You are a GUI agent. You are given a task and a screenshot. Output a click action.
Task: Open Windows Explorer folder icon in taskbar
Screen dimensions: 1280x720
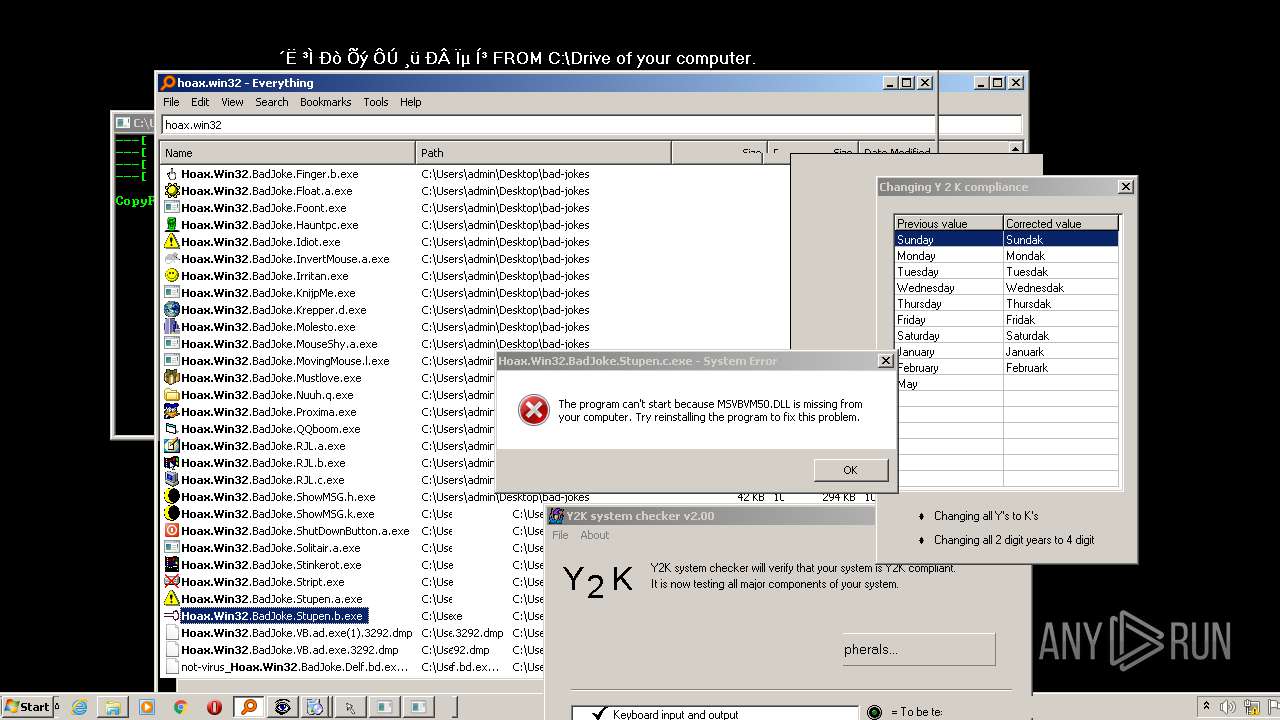[113, 707]
